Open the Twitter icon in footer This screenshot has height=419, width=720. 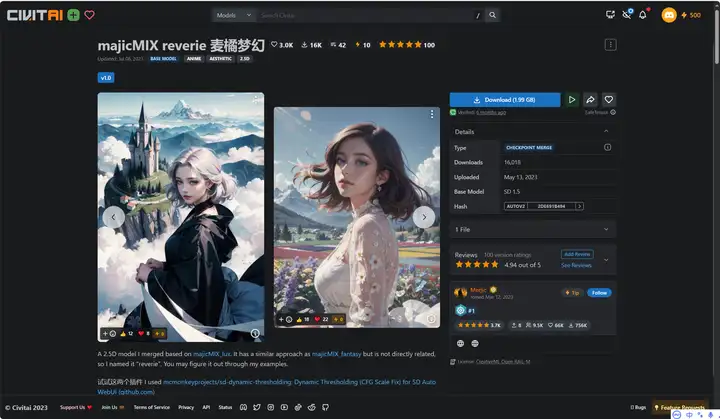pyautogui.click(x=257, y=408)
